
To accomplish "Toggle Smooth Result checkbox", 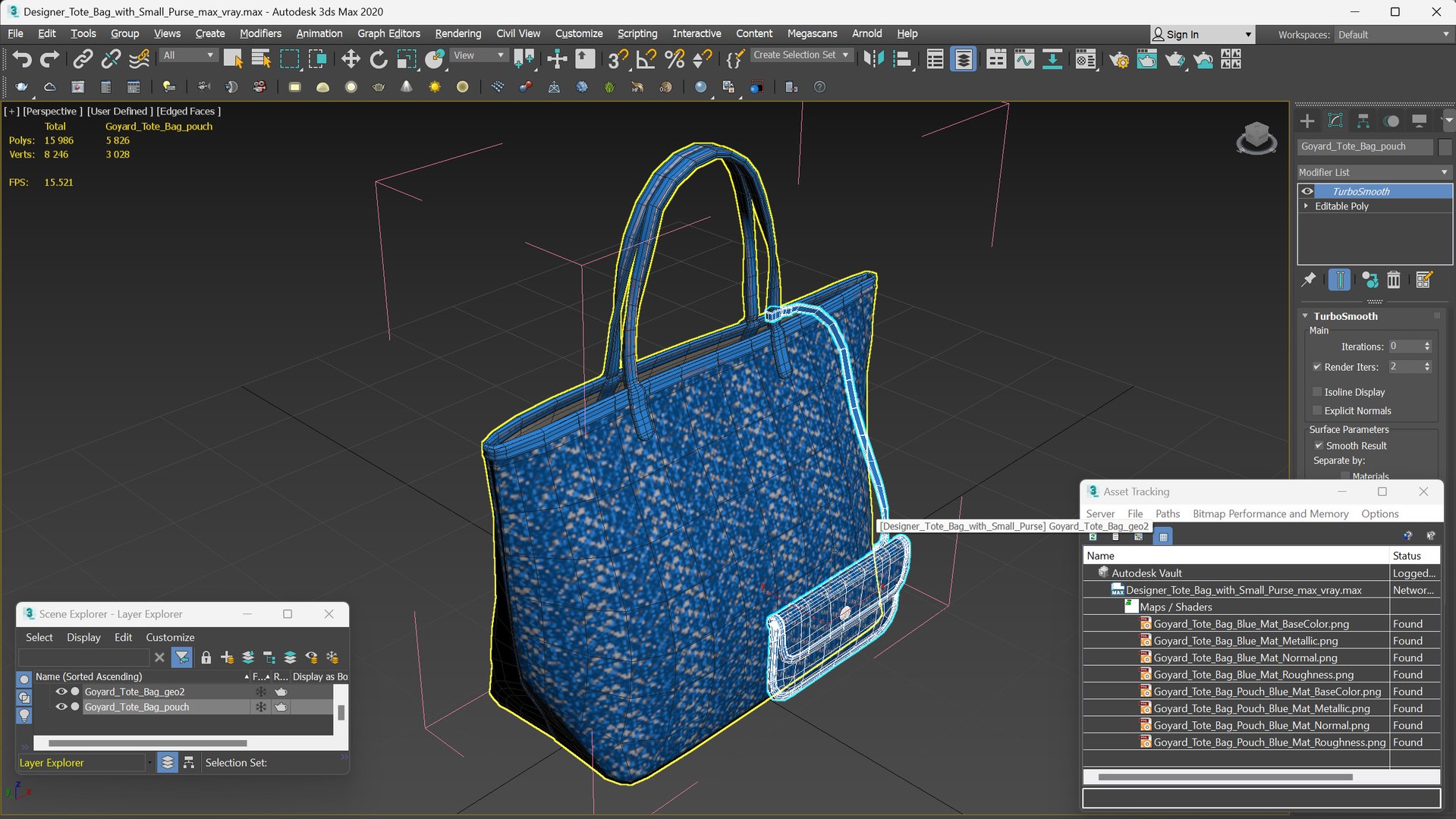I will (x=1319, y=445).
